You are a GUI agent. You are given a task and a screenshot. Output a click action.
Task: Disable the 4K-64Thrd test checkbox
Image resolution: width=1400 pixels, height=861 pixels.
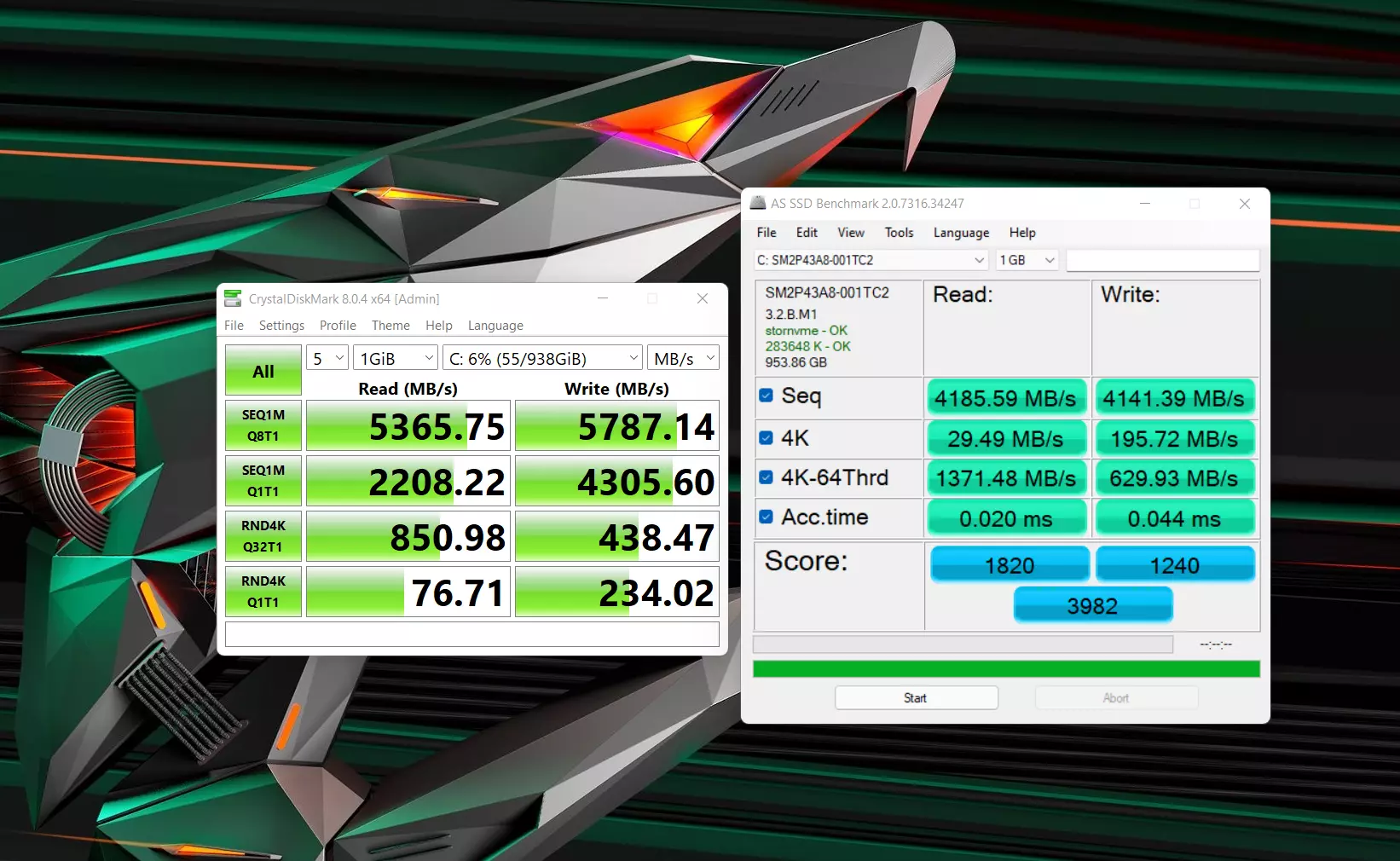click(766, 477)
